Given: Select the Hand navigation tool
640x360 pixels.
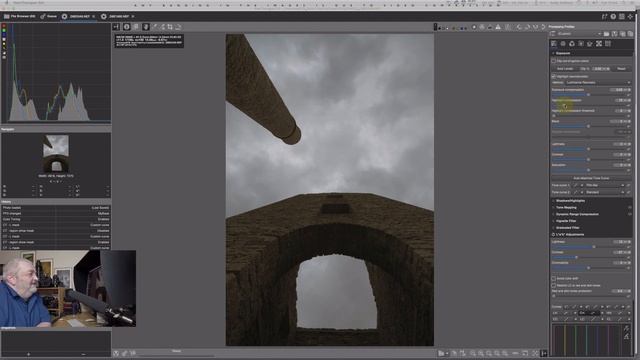Looking at the screenshot, I should [x=146, y=27].
